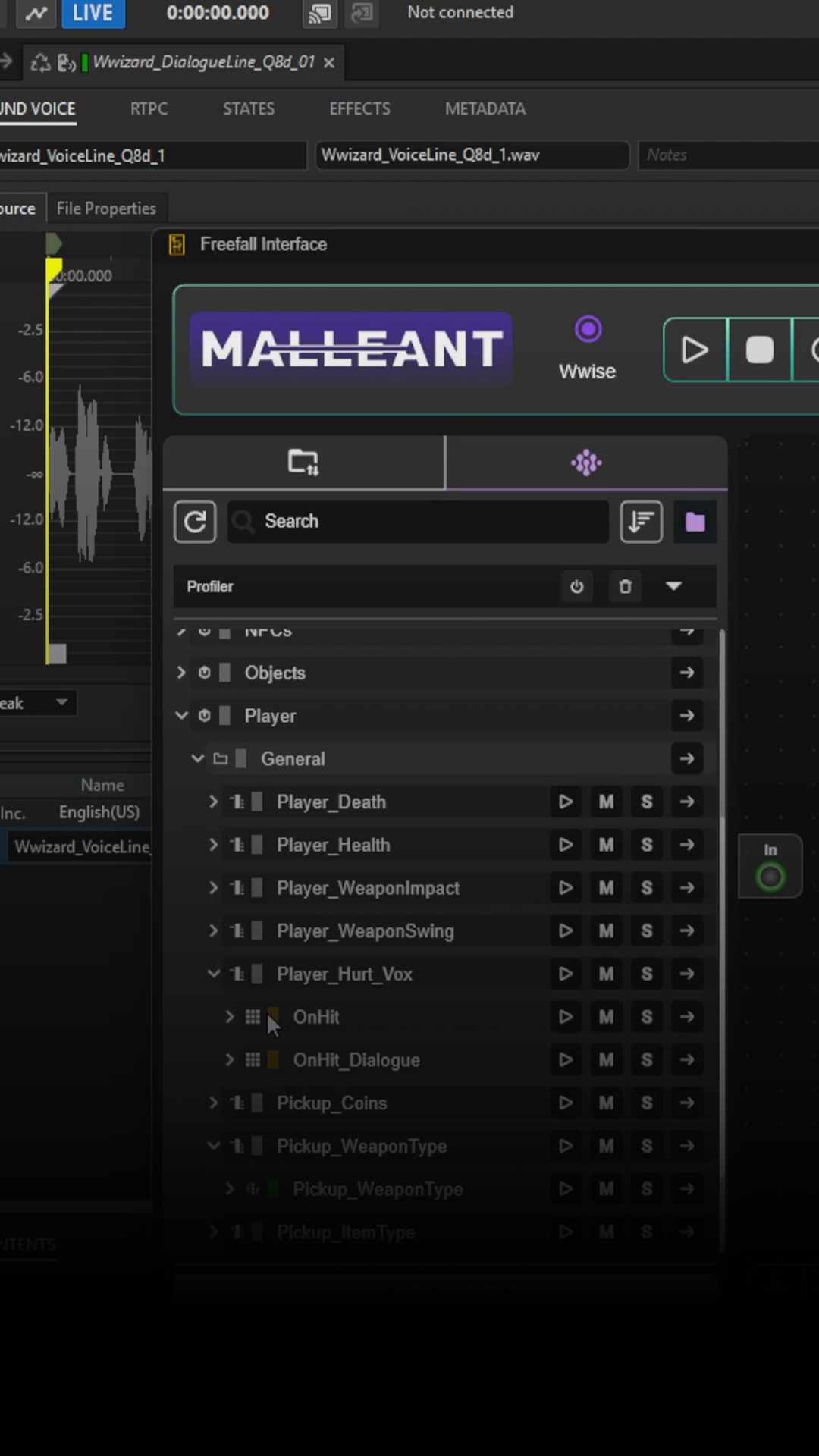
Task: Solo Player_Health with the S button
Action: point(647,845)
